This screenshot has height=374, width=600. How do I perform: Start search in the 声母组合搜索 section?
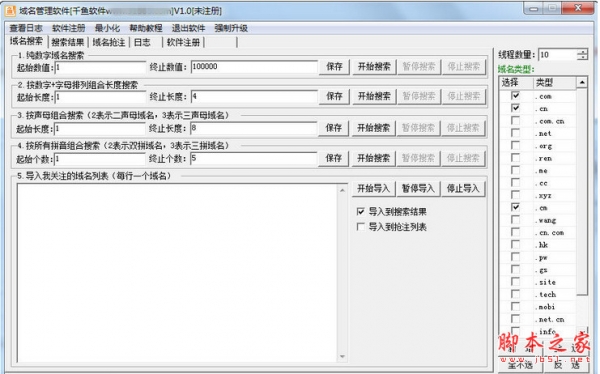pos(373,128)
